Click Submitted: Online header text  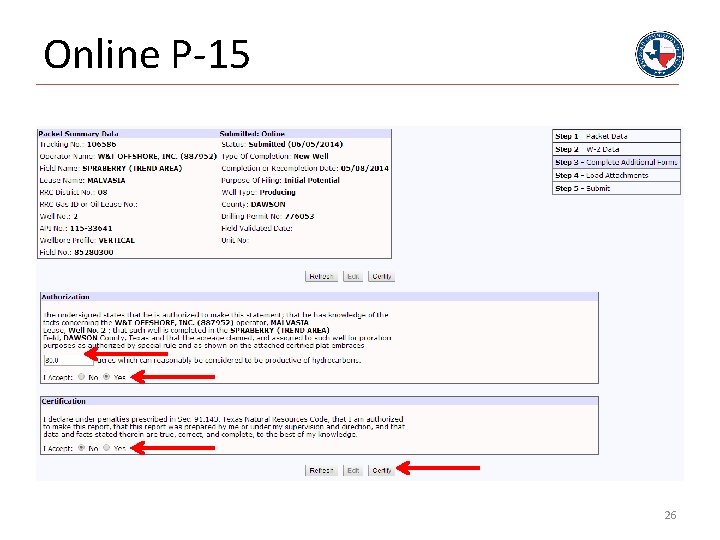(x=252, y=134)
